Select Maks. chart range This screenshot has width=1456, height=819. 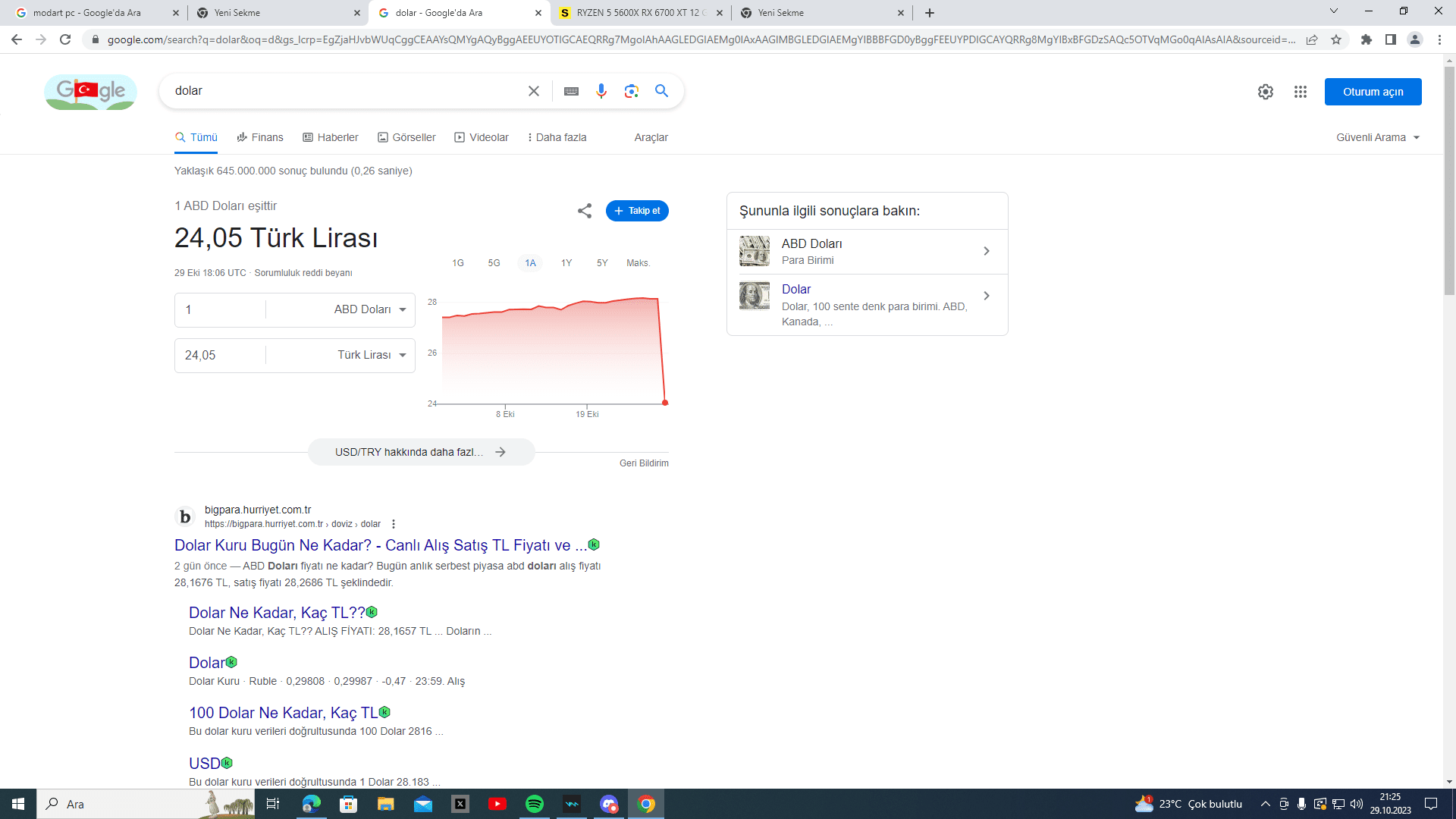point(638,263)
